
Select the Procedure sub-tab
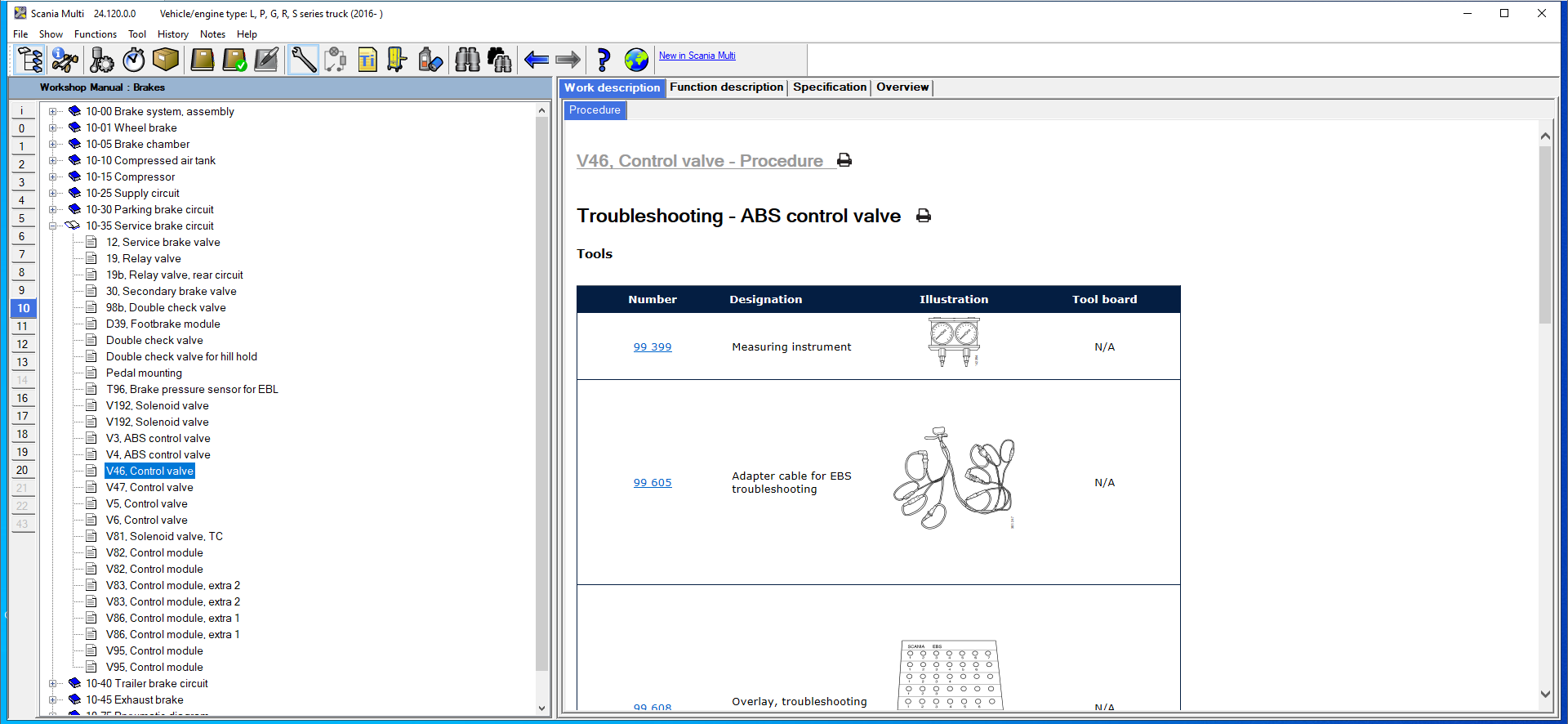[x=595, y=110]
